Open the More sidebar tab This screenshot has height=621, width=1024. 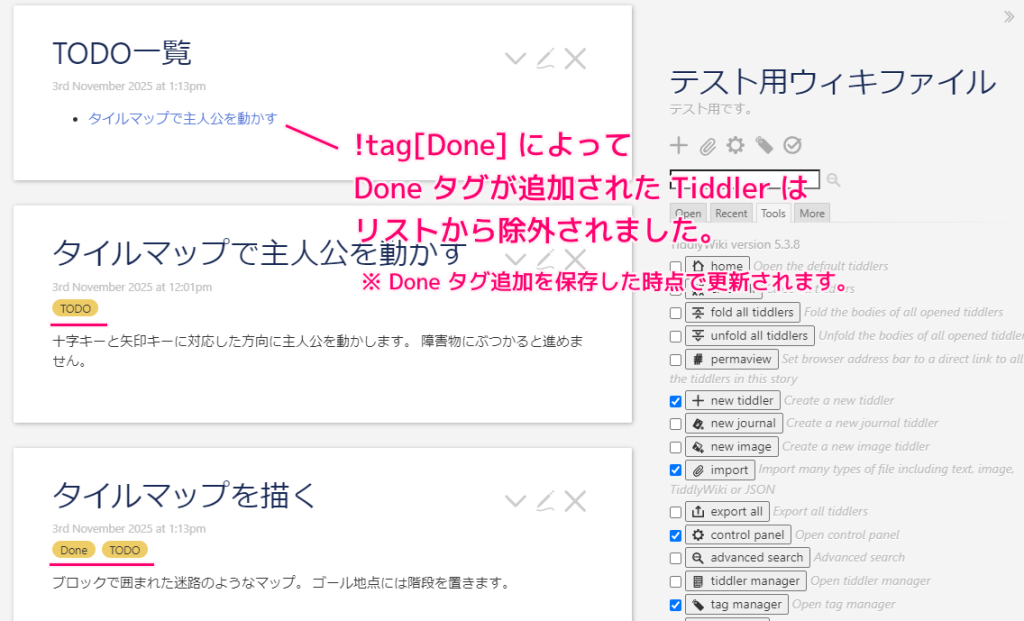click(811, 212)
